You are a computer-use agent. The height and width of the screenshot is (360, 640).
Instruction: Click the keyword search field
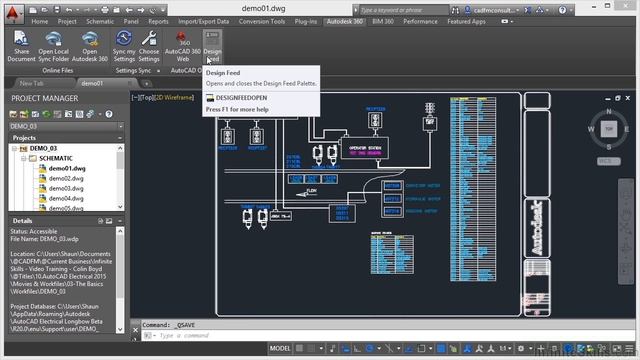tap(403, 10)
